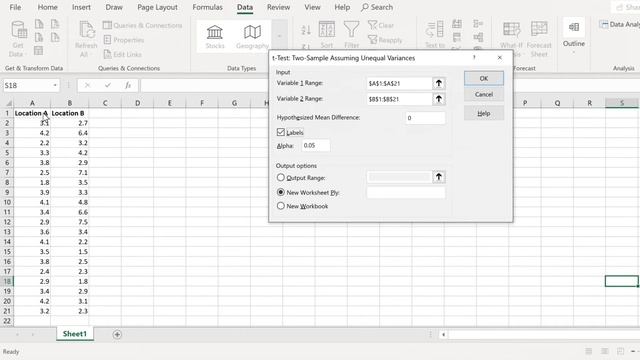Click the Refresh All icon

click(x=86, y=31)
